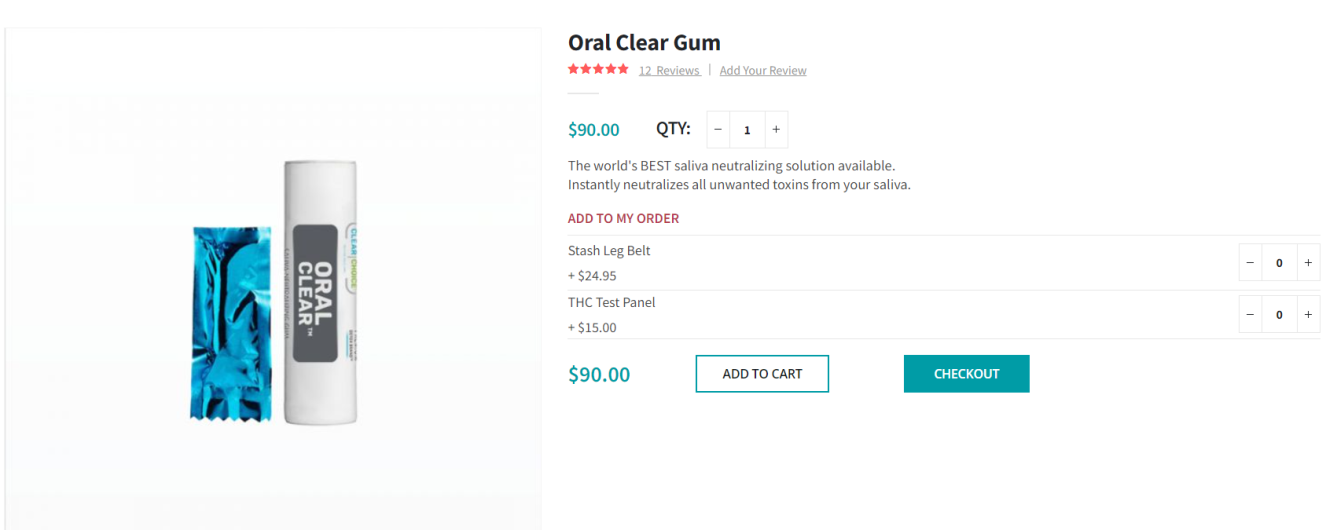Click the Oral Clear Gum title
The image size is (1326, 530).
(644, 43)
